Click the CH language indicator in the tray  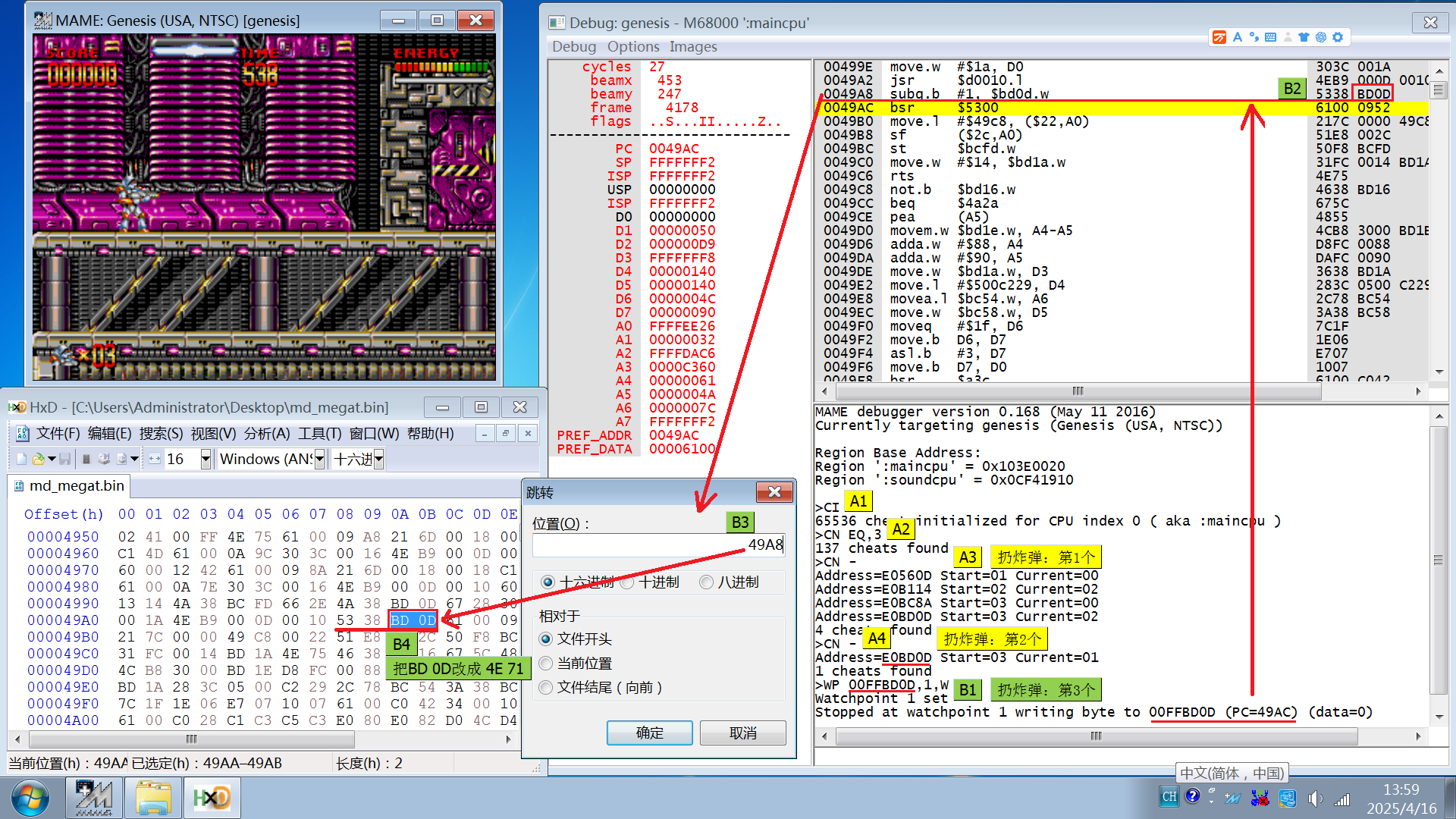coord(1169,797)
